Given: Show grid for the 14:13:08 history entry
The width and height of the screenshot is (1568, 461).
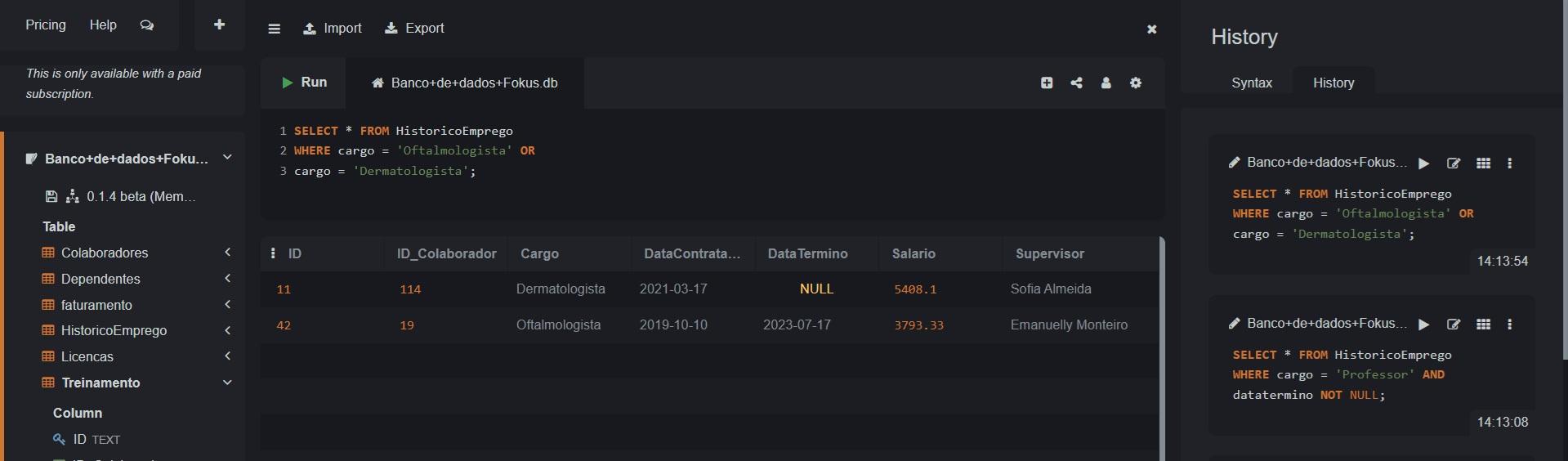Looking at the screenshot, I should [x=1484, y=324].
